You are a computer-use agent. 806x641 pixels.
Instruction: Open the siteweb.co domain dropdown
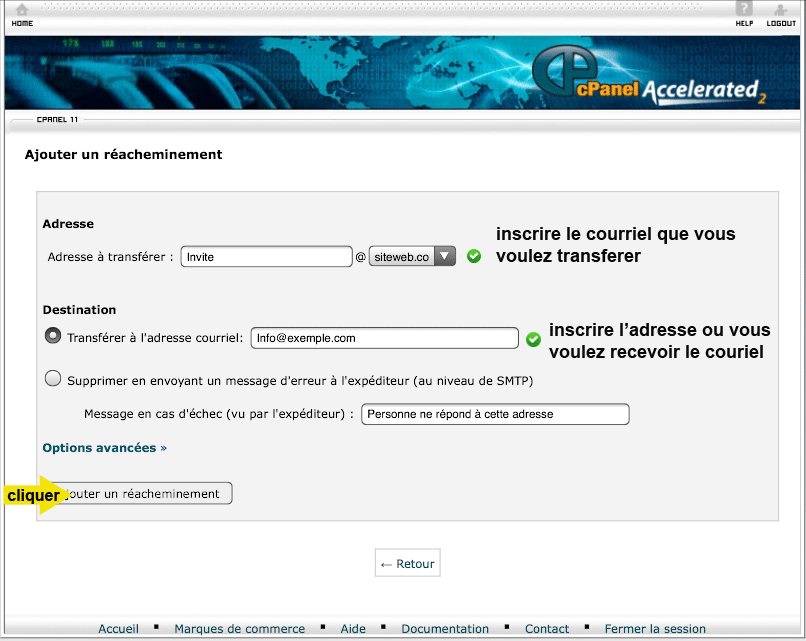click(412, 257)
